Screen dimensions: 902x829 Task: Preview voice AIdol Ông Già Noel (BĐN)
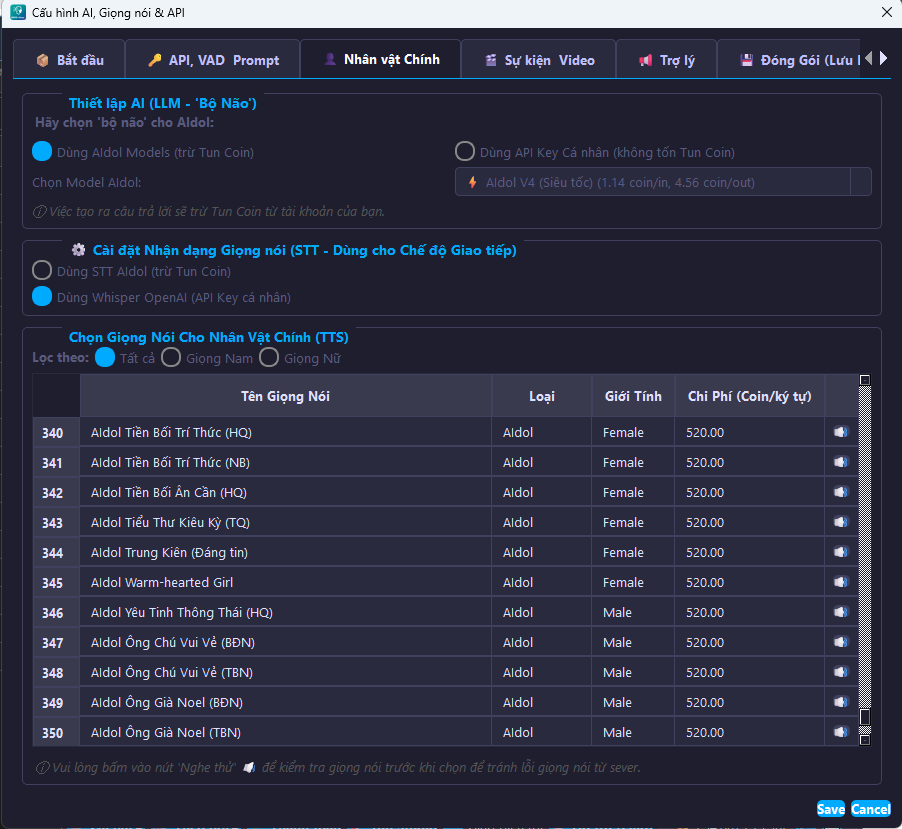(841, 702)
